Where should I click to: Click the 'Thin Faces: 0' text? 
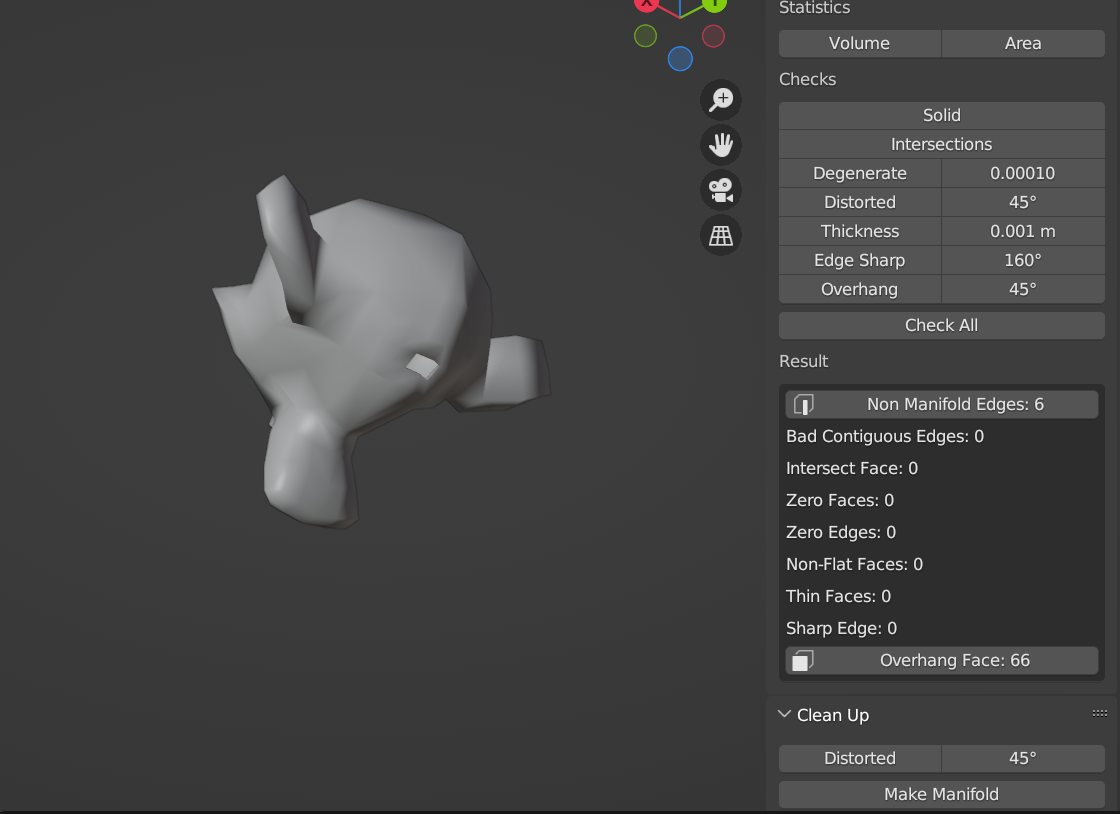839,596
